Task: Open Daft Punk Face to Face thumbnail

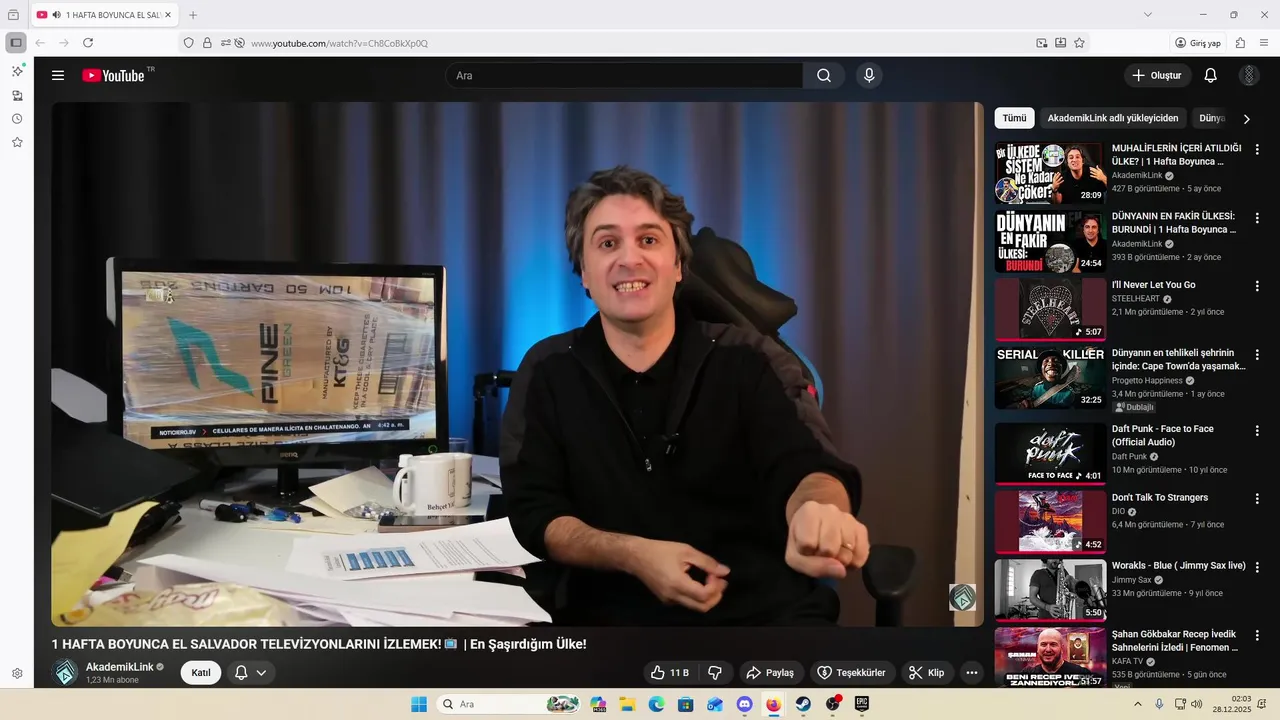Action: click(1050, 453)
